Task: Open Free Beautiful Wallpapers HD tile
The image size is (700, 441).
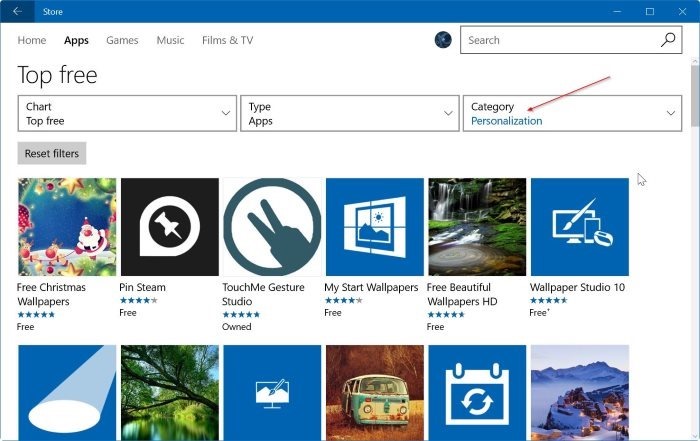Action: (x=477, y=227)
